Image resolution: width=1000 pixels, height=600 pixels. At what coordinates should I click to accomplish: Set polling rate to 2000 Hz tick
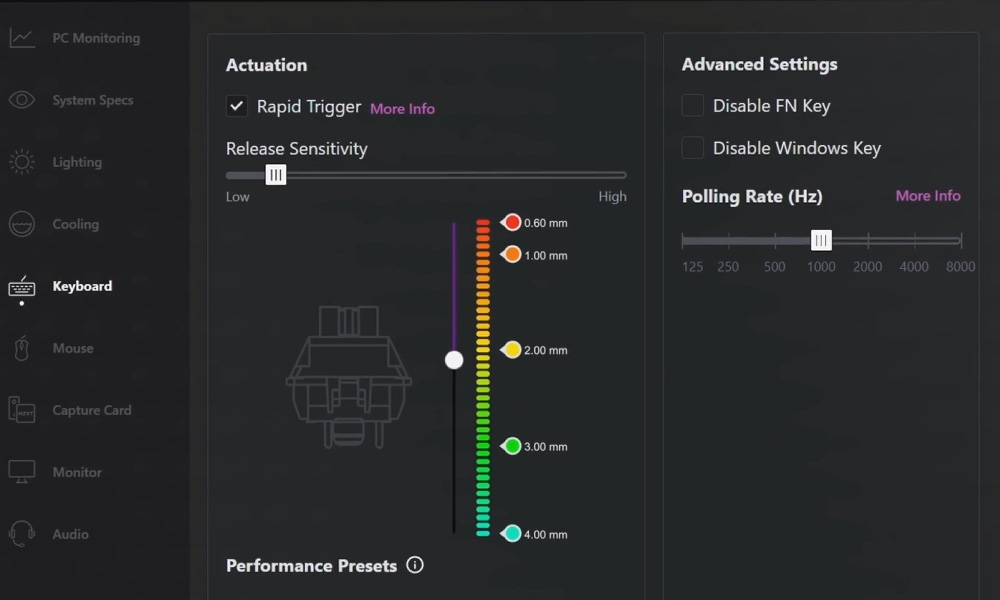pyautogui.click(x=868, y=240)
